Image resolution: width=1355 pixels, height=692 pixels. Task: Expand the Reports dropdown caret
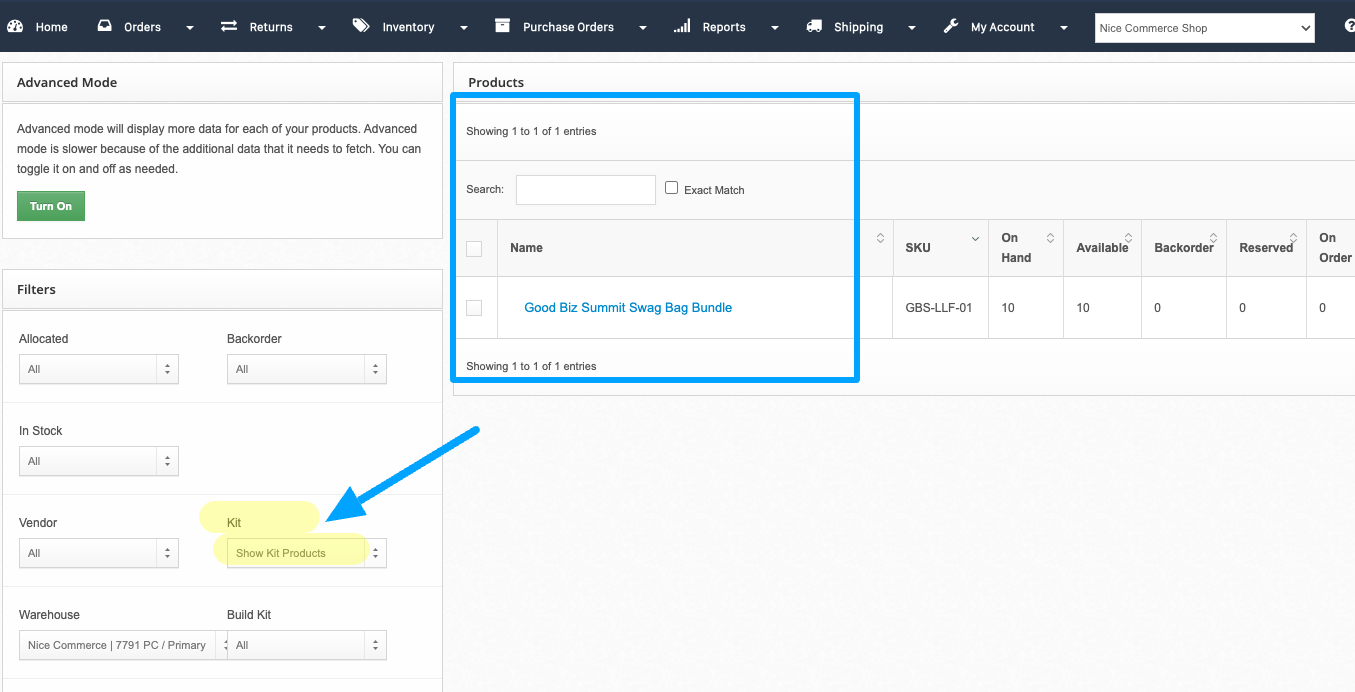tap(775, 28)
